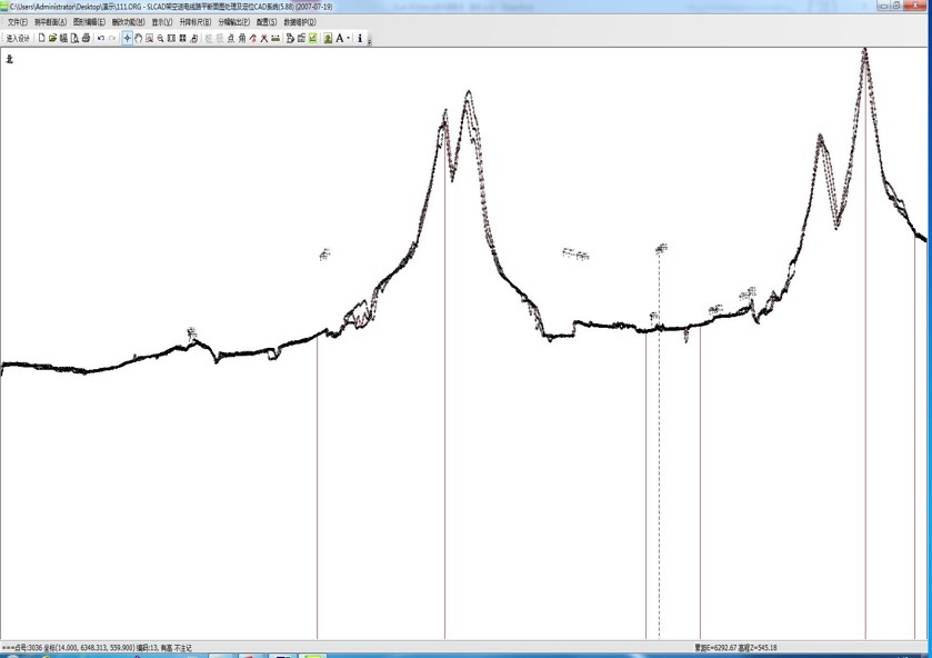Activate the hand pan tool

[x=138, y=38]
